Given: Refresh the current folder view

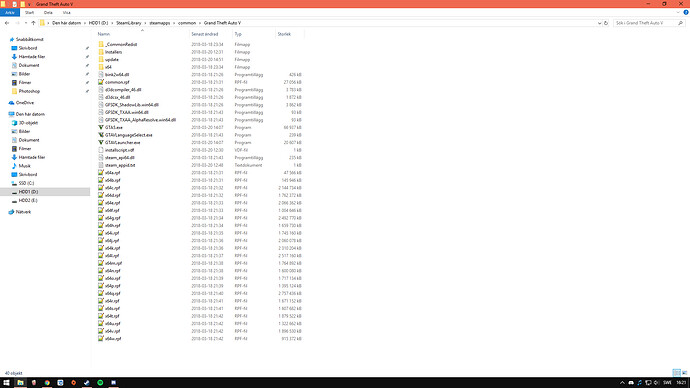Looking at the screenshot, I should point(606,23).
